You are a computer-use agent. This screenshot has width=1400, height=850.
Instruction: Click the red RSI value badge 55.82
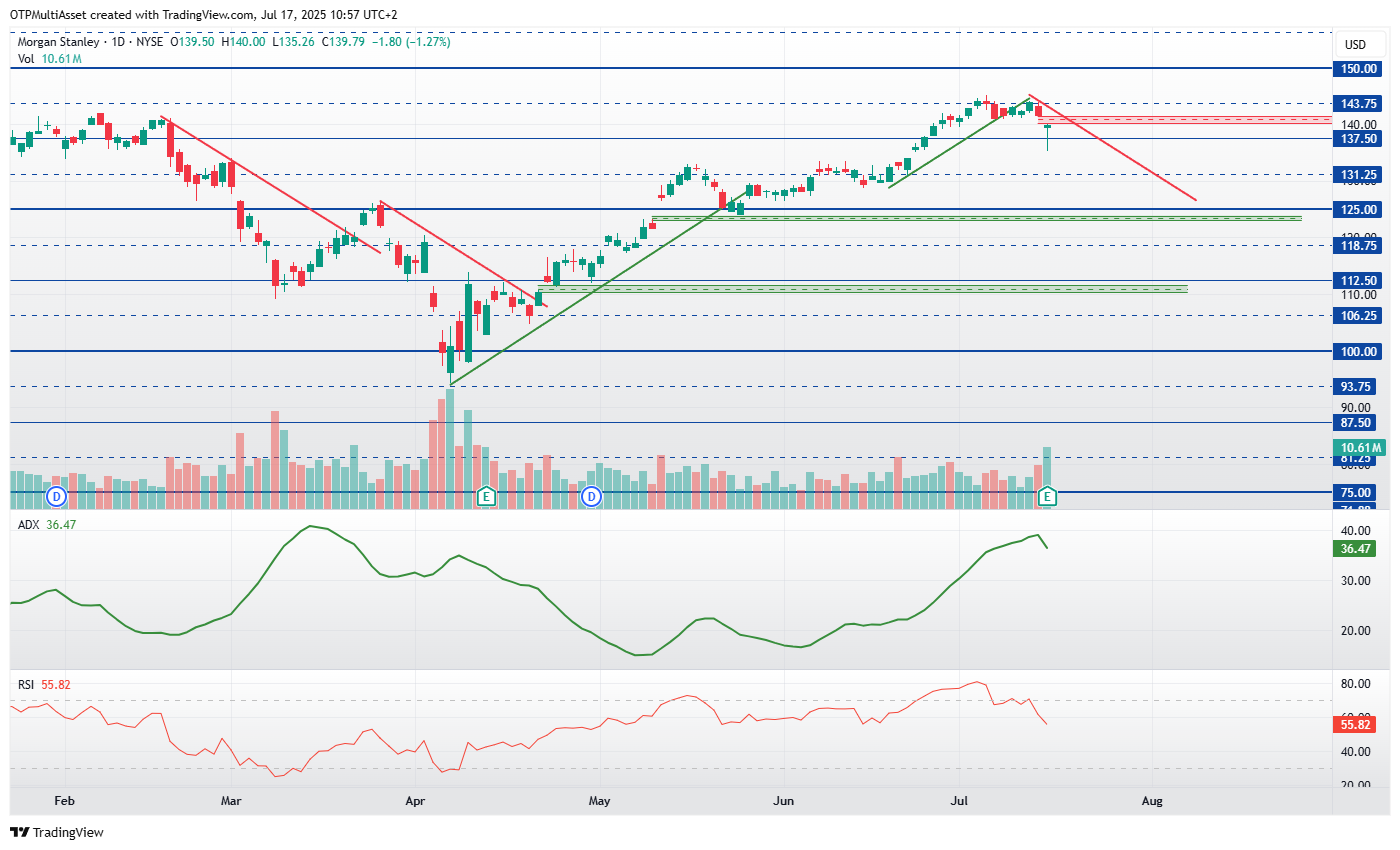1355,724
